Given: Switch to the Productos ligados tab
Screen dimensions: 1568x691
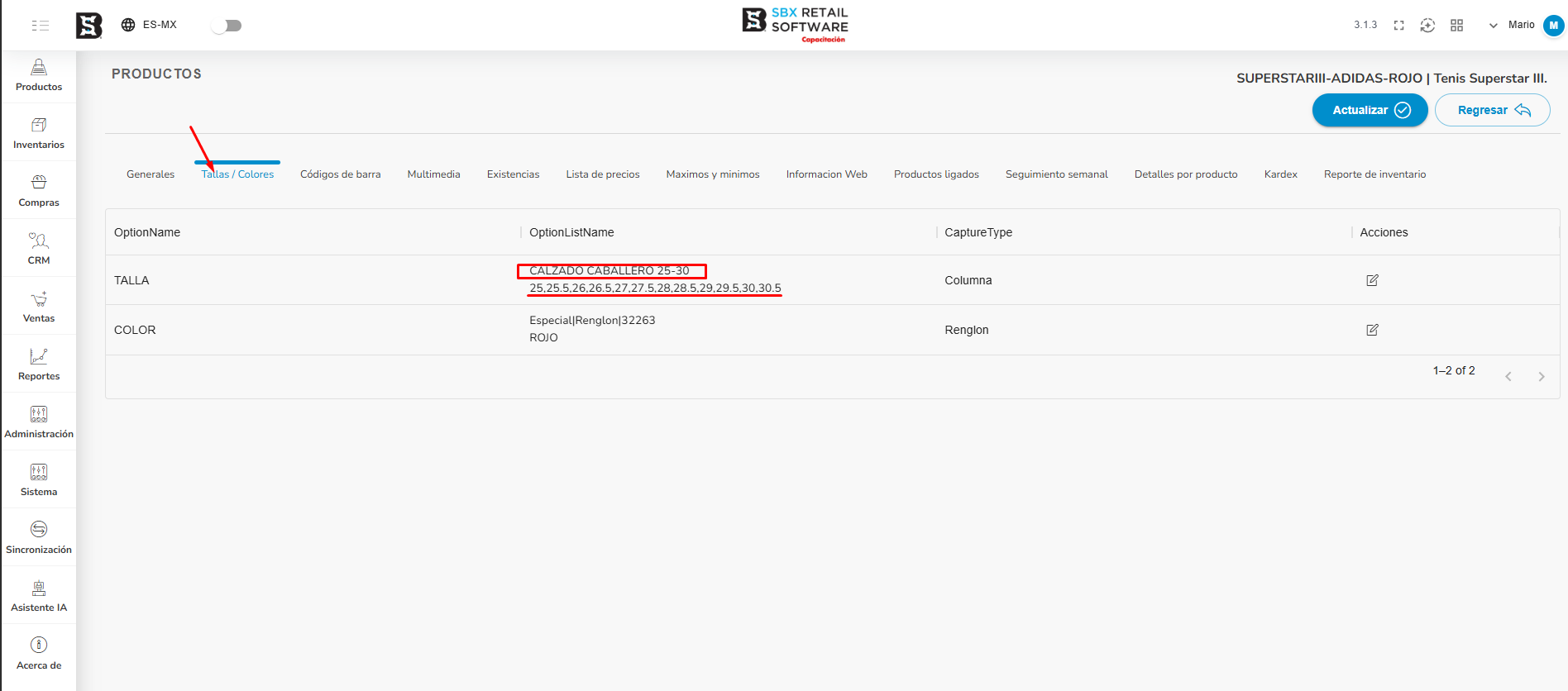Looking at the screenshot, I should click(x=936, y=174).
